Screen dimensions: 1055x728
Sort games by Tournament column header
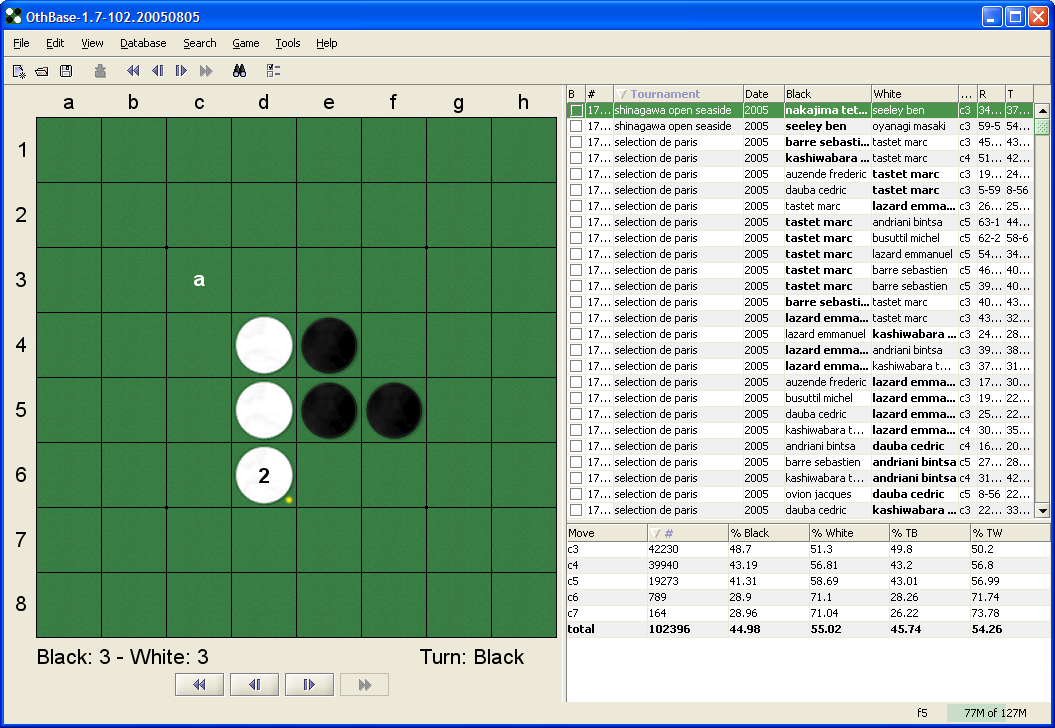pos(678,94)
